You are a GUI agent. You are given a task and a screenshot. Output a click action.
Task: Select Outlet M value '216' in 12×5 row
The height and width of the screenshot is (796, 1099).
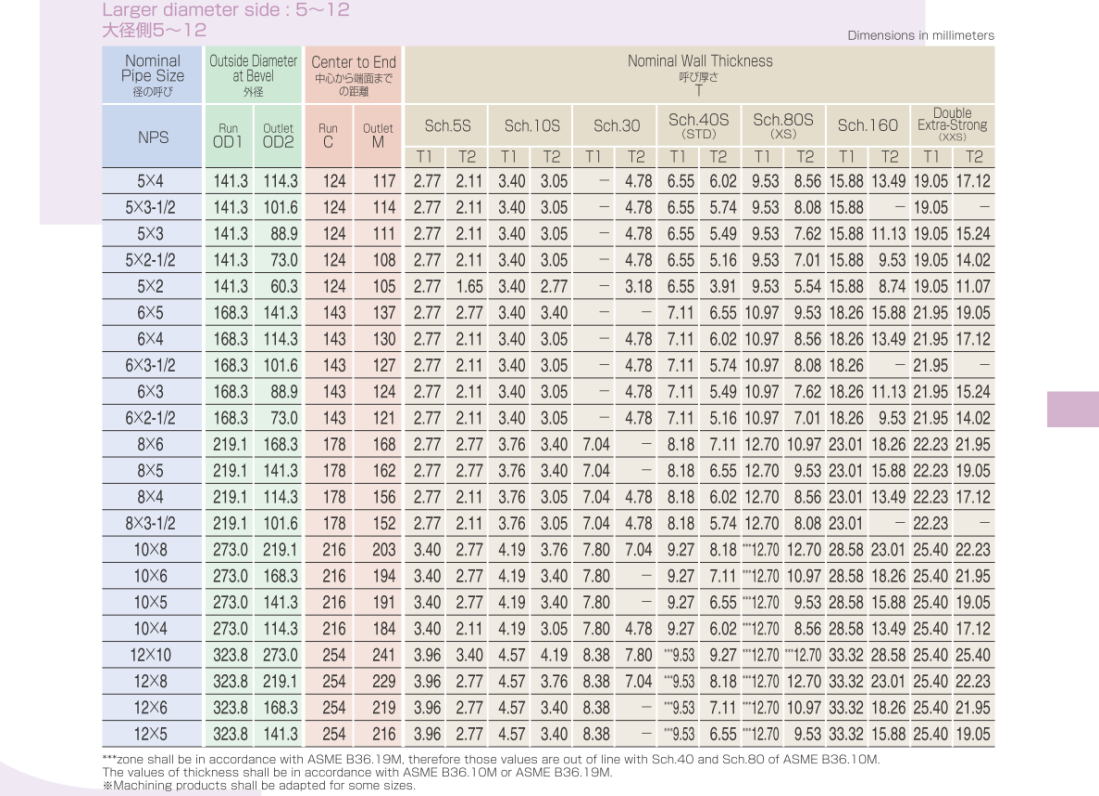(x=384, y=734)
